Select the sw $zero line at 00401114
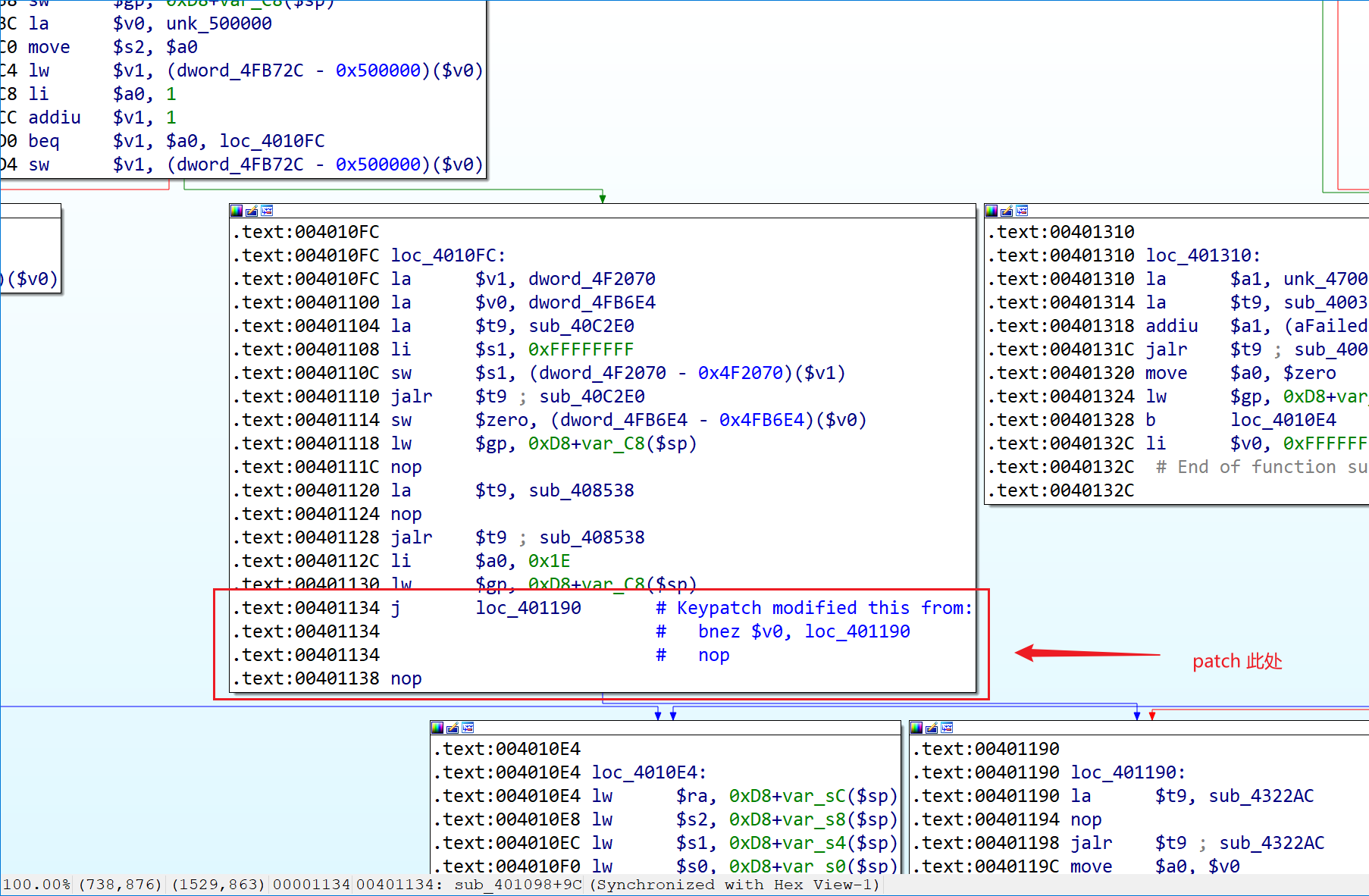This screenshot has width=1369, height=896. click(550, 420)
